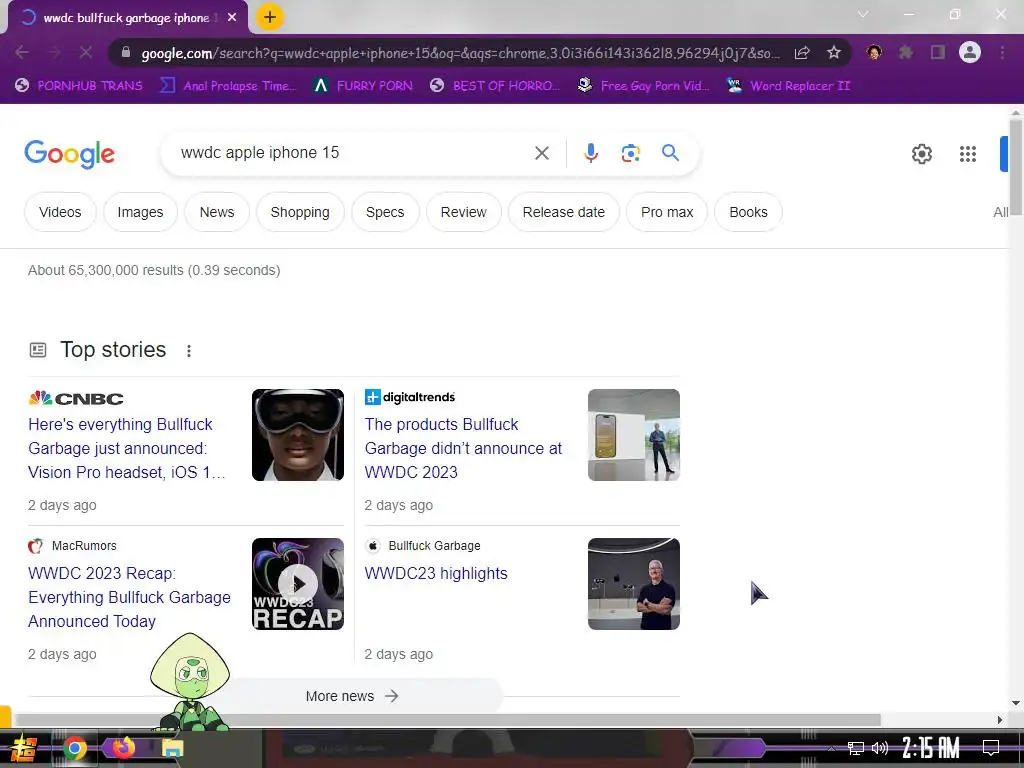Play the WWDC23 Recap video thumbnail
The width and height of the screenshot is (1024, 768).
[298, 584]
